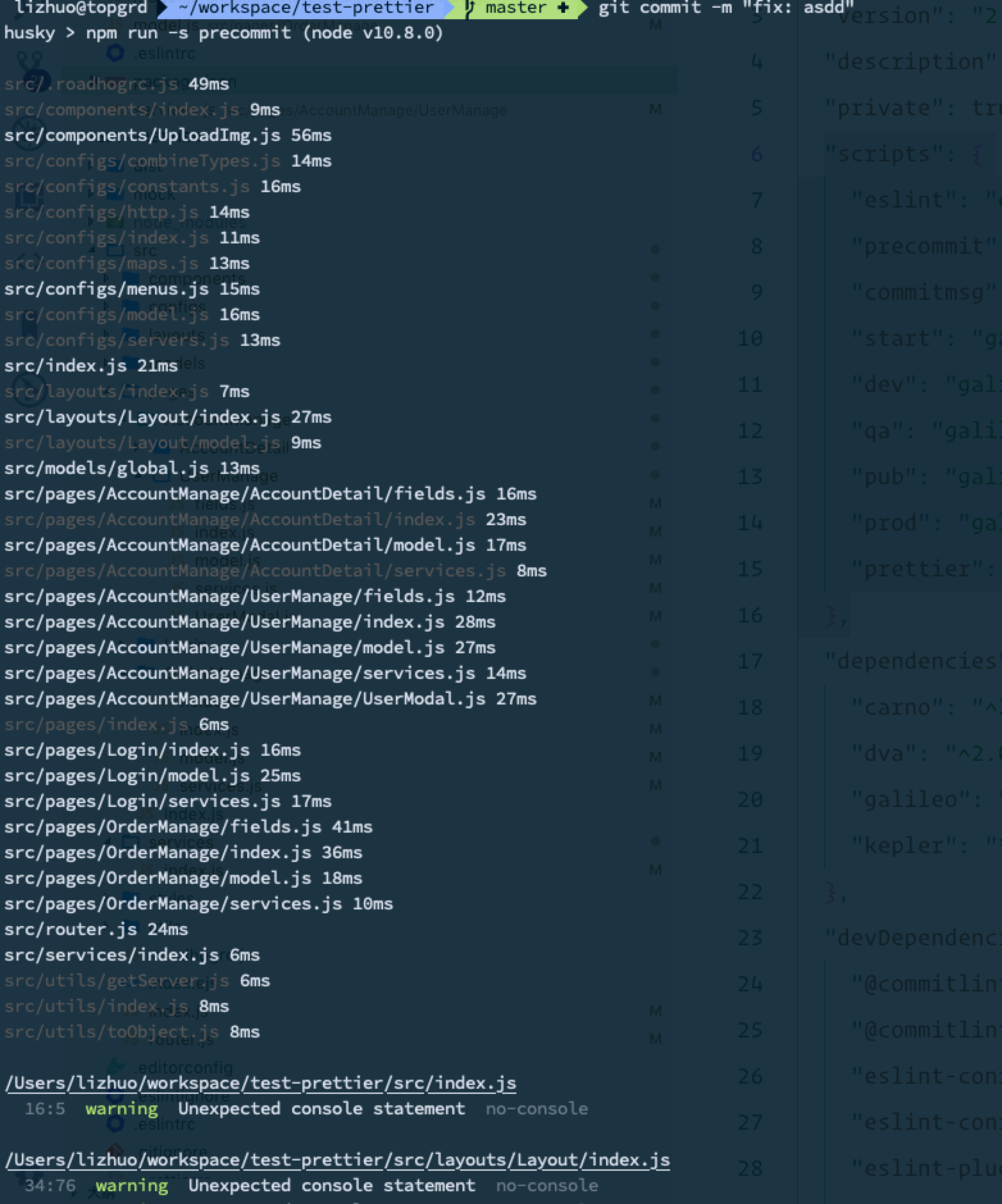
Task: Select the src/configs/http.js 14ms line
Action: [127, 212]
